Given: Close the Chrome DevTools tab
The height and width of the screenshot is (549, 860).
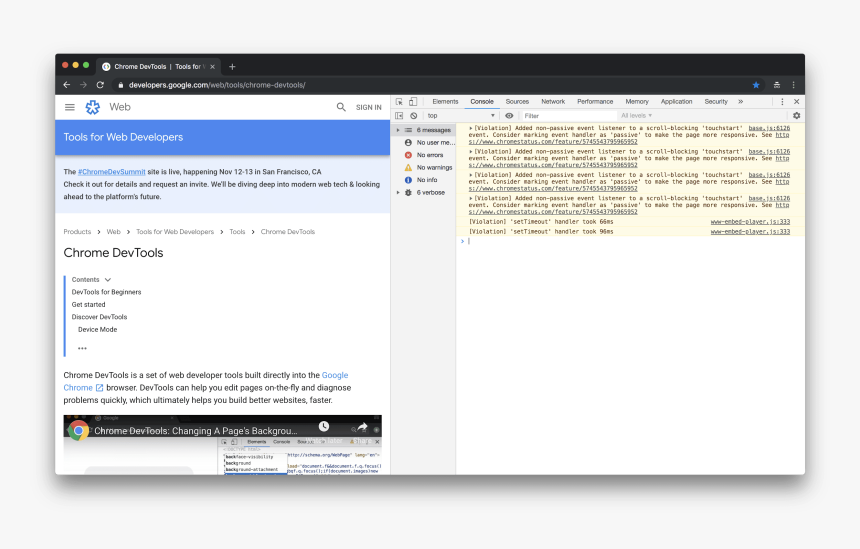Looking at the screenshot, I should click(x=212, y=67).
